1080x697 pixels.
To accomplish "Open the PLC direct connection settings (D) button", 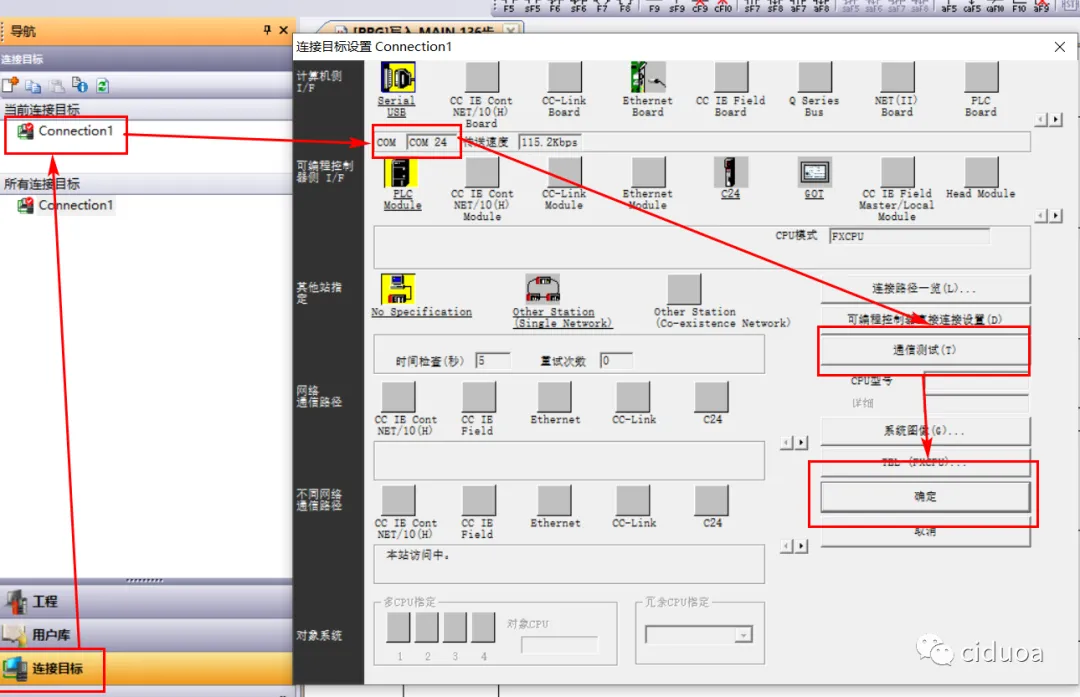I will 925,318.
